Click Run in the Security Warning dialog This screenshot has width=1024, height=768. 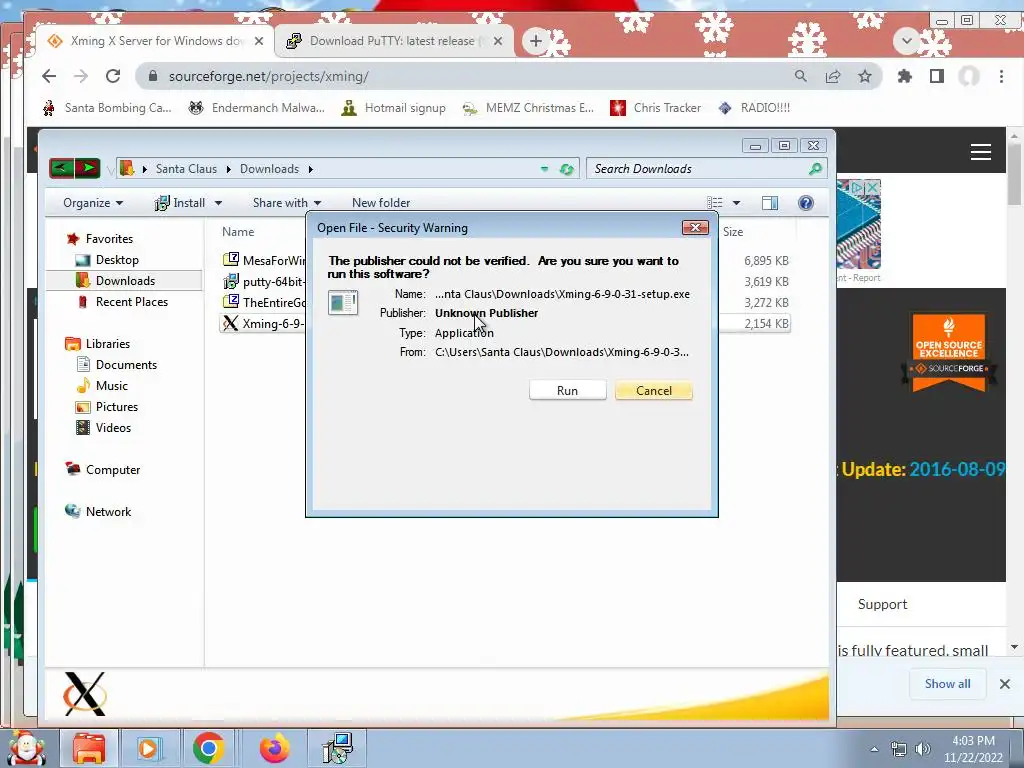pos(567,391)
